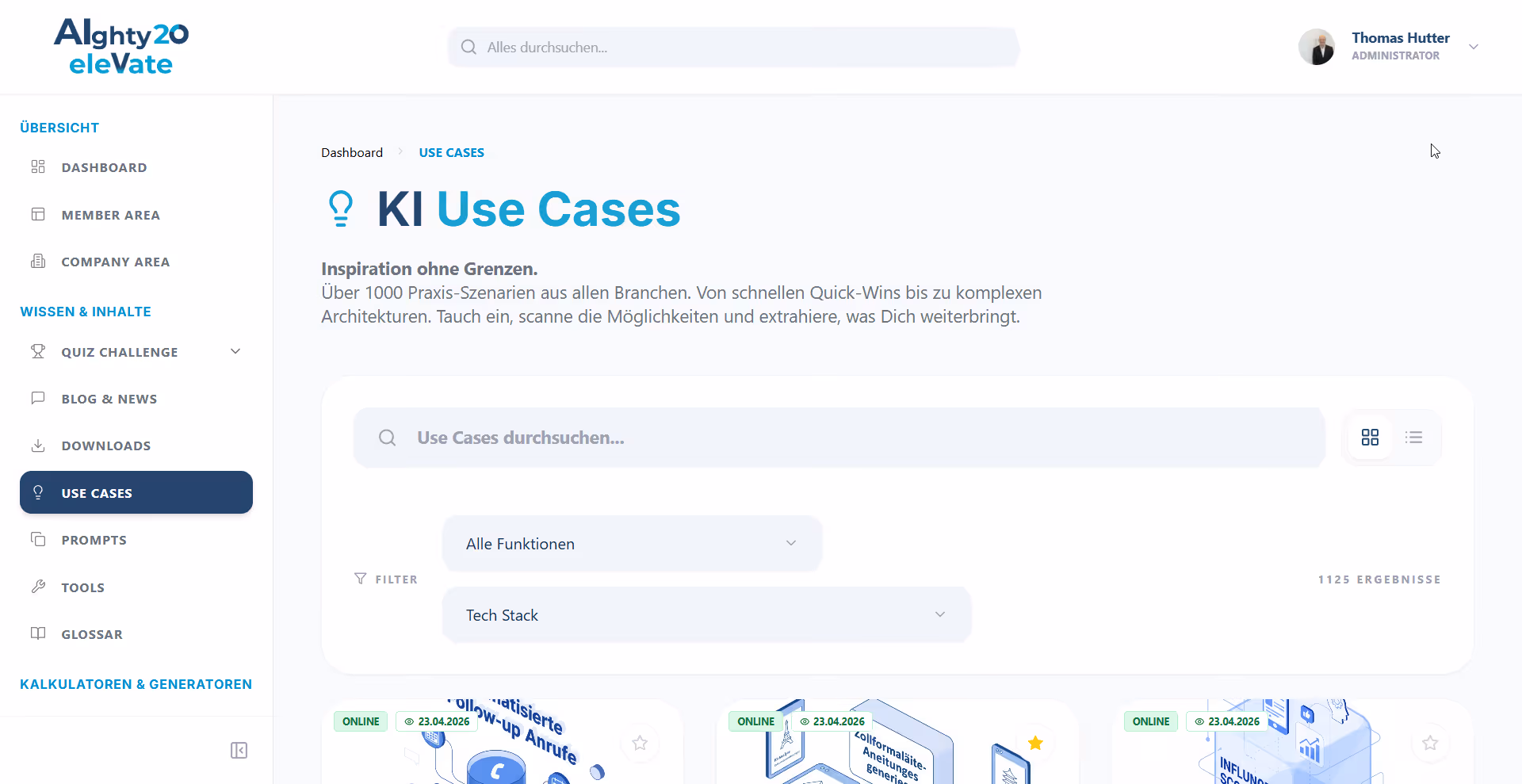
Task: Click the Downloads arrow icon
Action: (x=38, y=446)
